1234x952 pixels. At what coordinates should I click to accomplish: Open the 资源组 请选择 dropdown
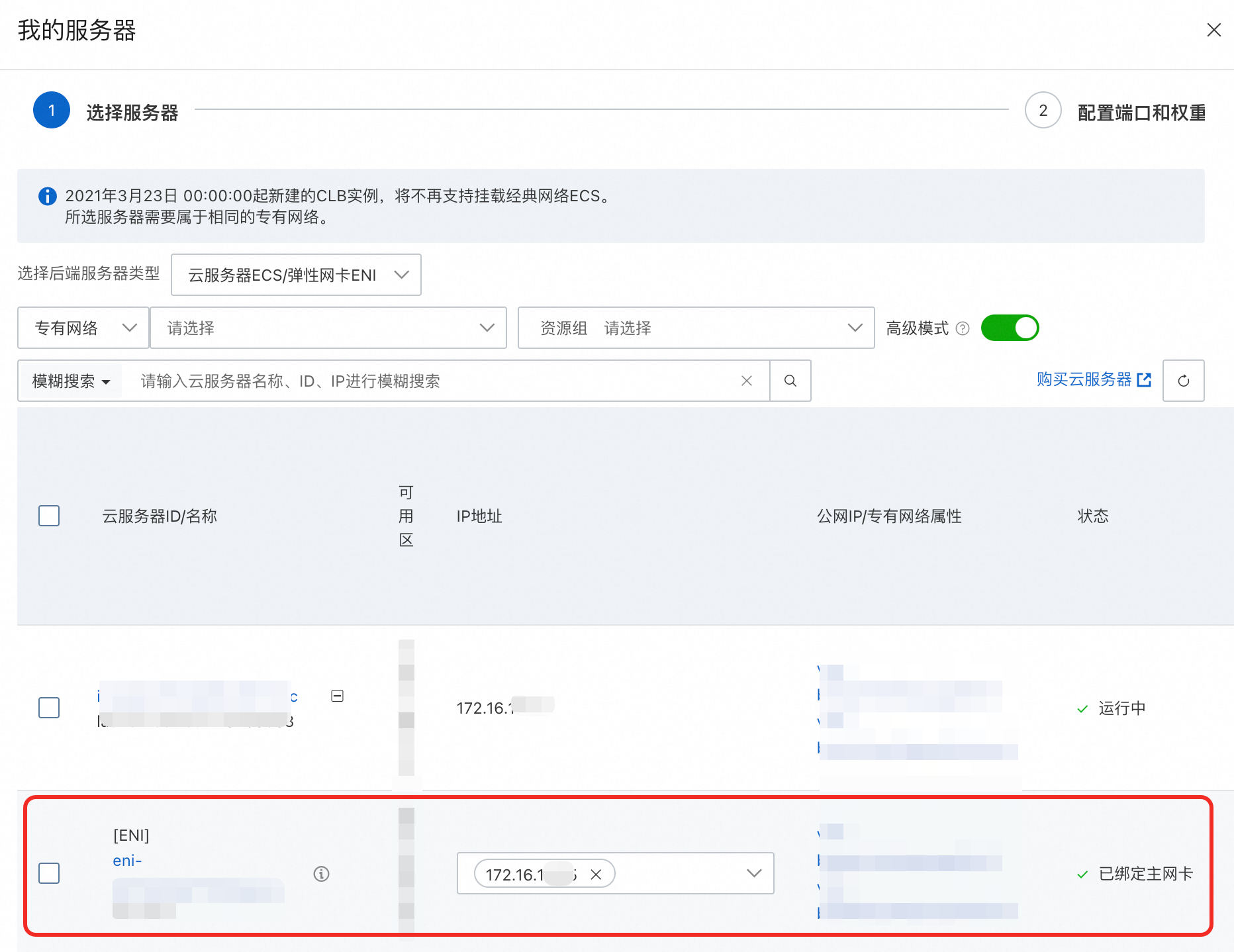(x=696, y=328)
